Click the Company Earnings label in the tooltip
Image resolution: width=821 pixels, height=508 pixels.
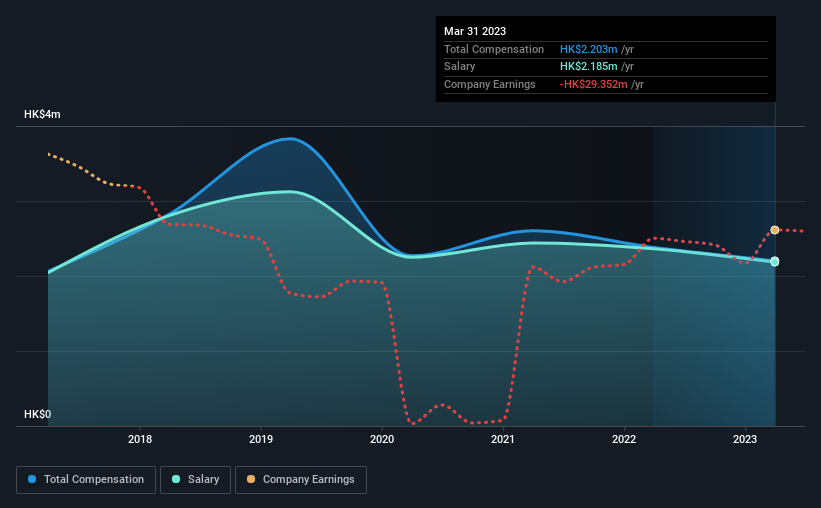[490, 84]
